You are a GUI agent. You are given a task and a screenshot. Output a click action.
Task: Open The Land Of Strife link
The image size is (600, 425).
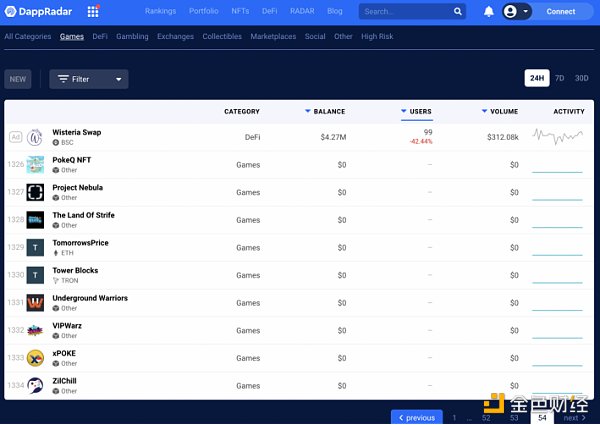[83, 215]
